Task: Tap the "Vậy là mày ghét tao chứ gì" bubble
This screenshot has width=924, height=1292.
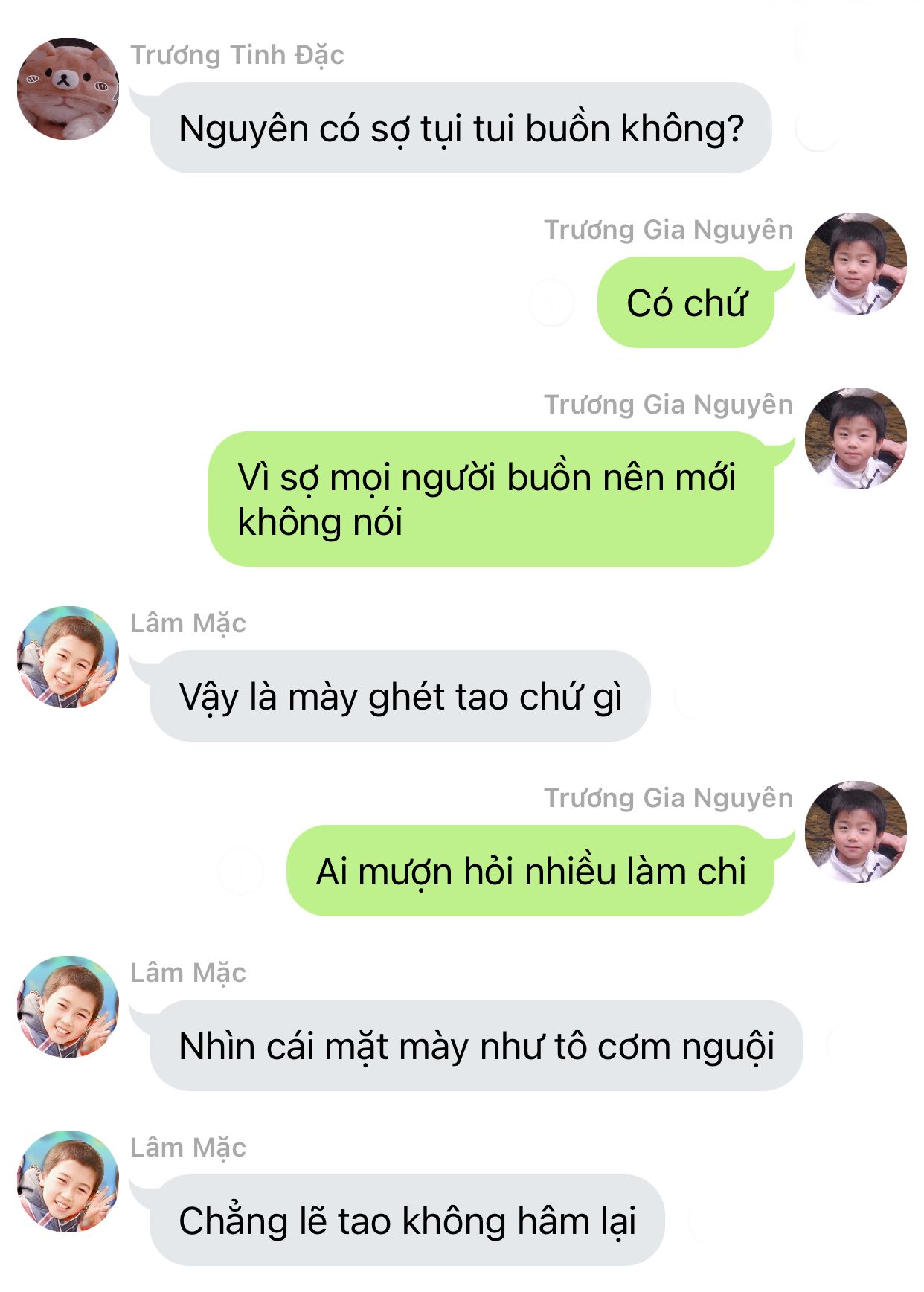Action: [x=400, y=696]
